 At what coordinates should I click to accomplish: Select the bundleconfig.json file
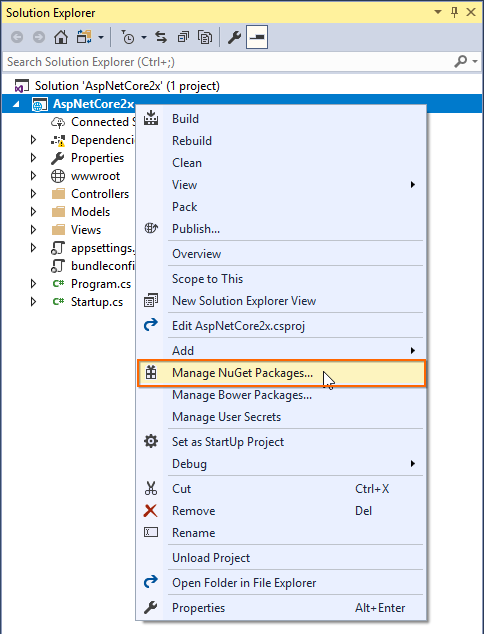pos(103,266)
